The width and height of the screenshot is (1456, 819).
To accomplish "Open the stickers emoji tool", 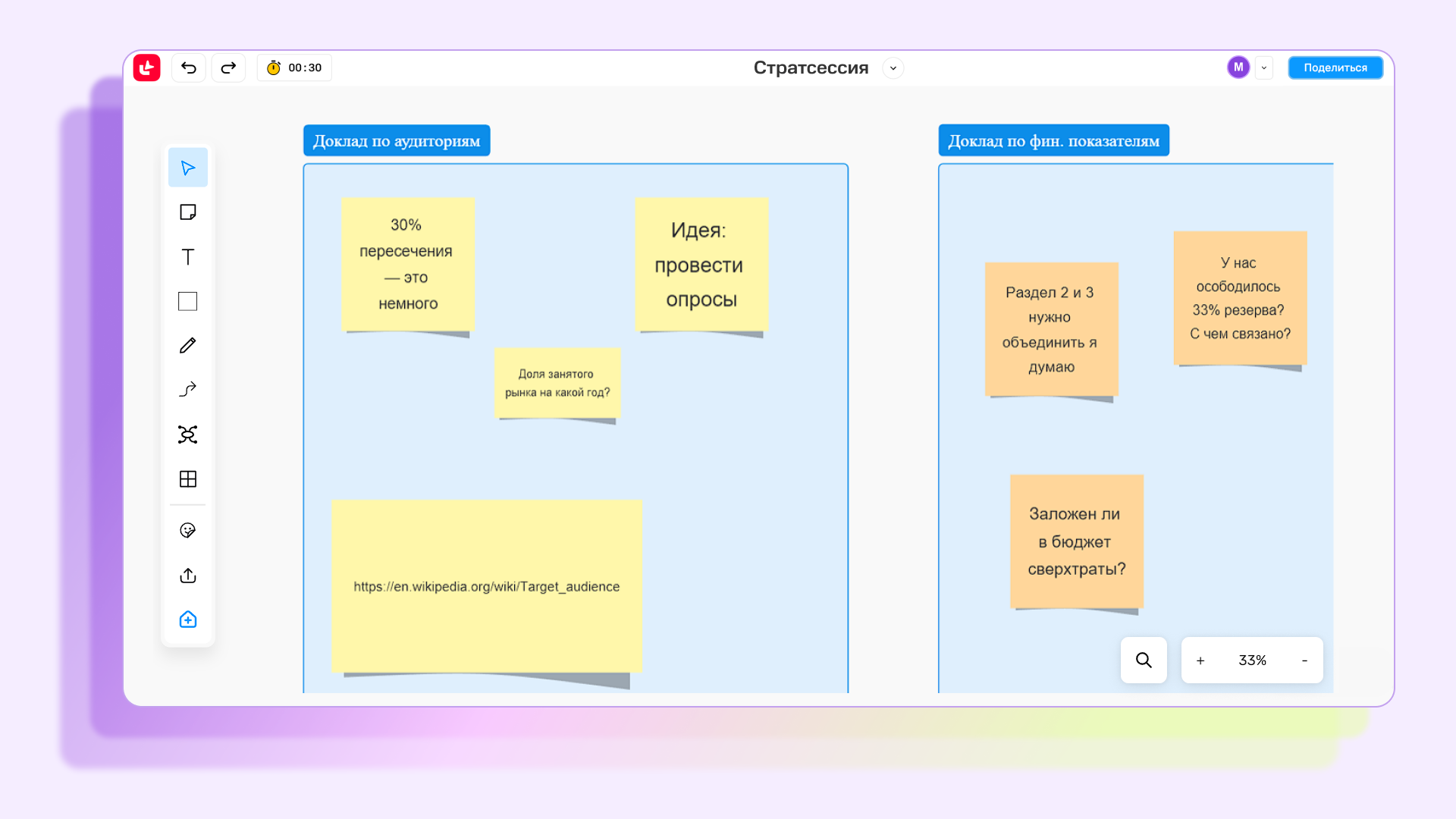I will (x=187, y=530).
